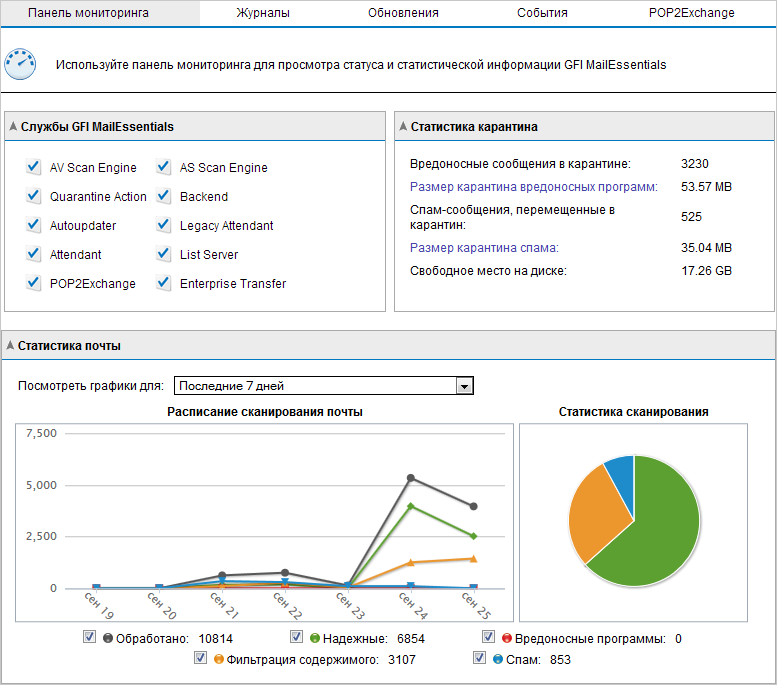Click the AS Scan Engine status checkmark
Viewport: 777px width, 685px height.
(164, 167)
